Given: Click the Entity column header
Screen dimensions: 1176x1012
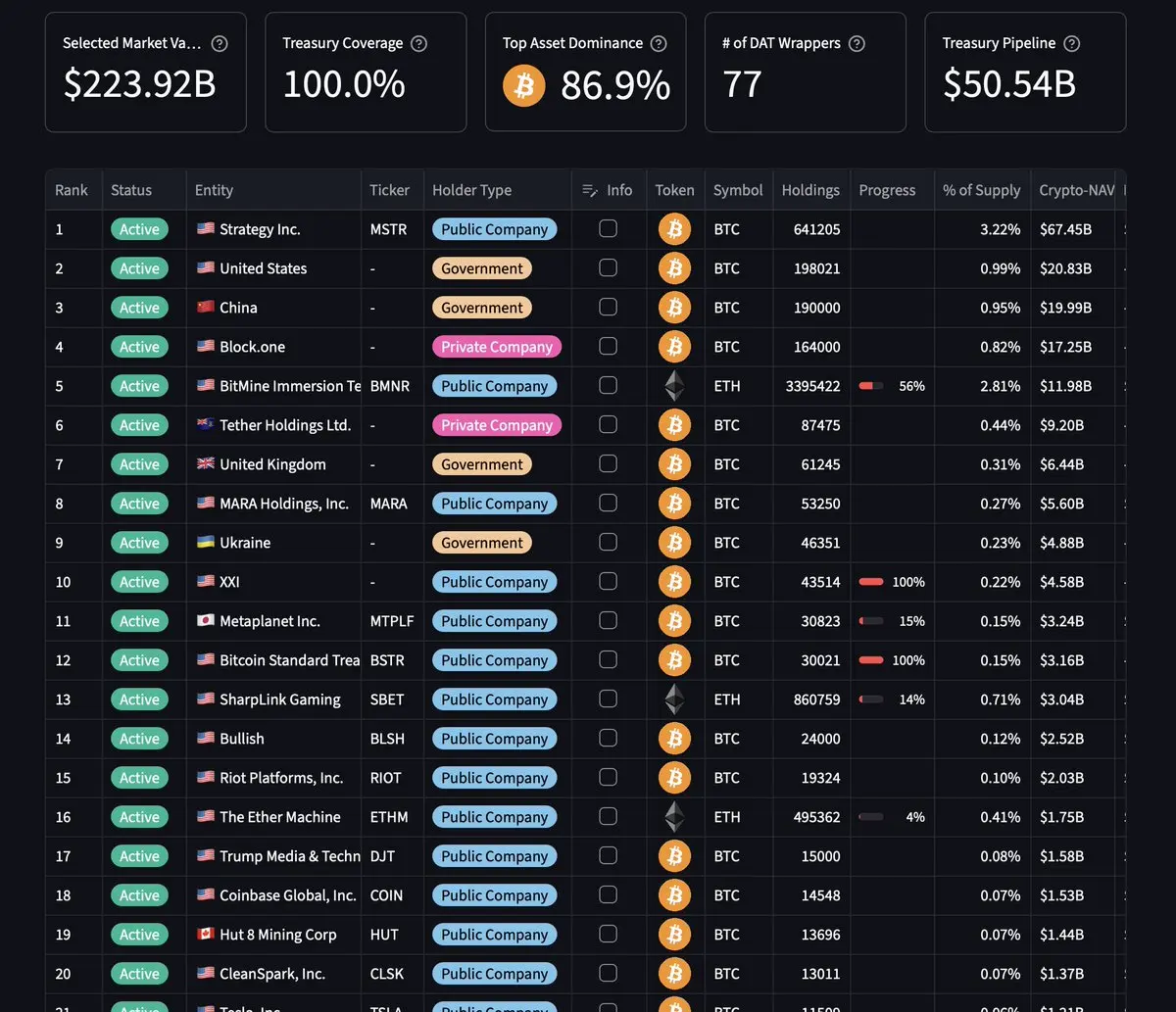Looking at the screenshot, I should [214, 190].
